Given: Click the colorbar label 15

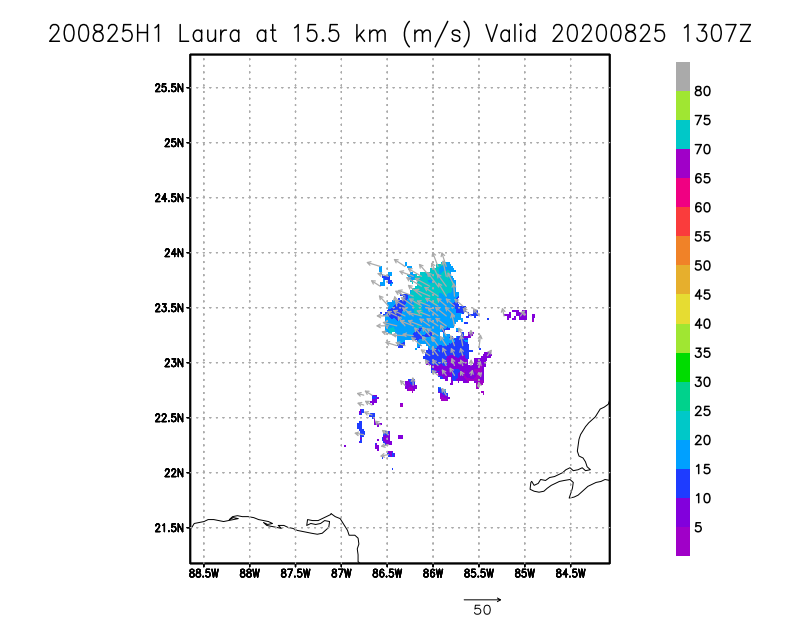Looking at the screenshot, I should pos(703,469).
